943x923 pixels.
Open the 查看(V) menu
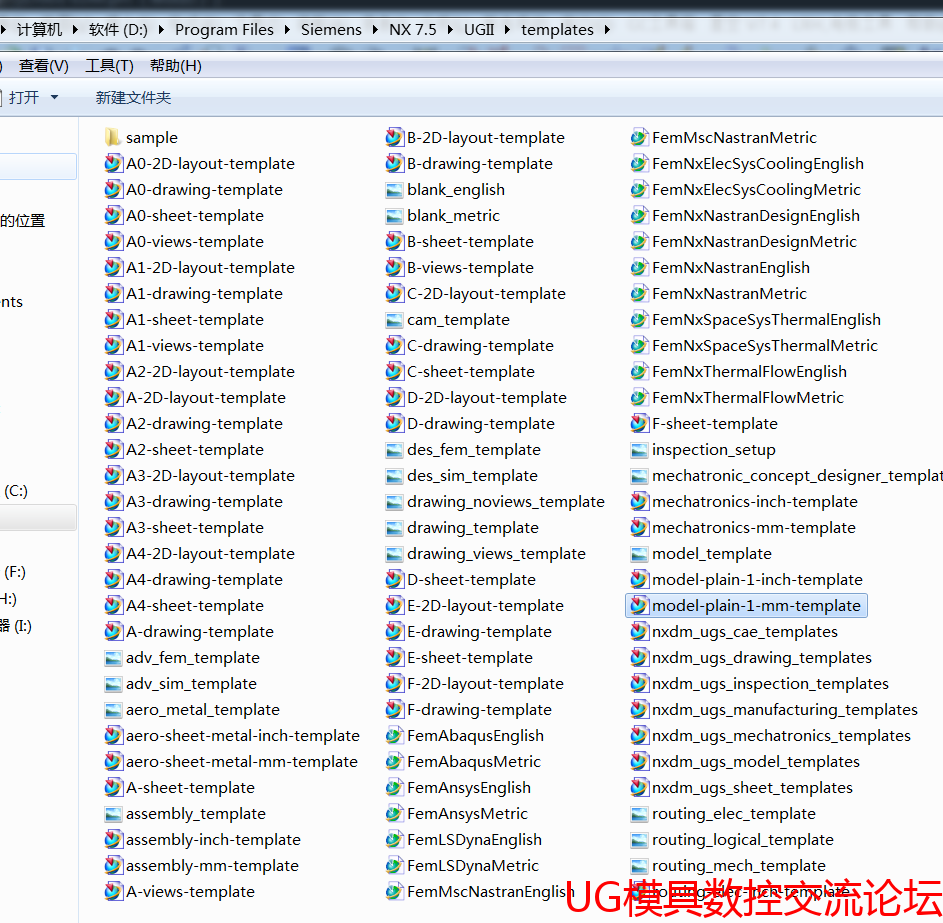click(x=44, y=66)
